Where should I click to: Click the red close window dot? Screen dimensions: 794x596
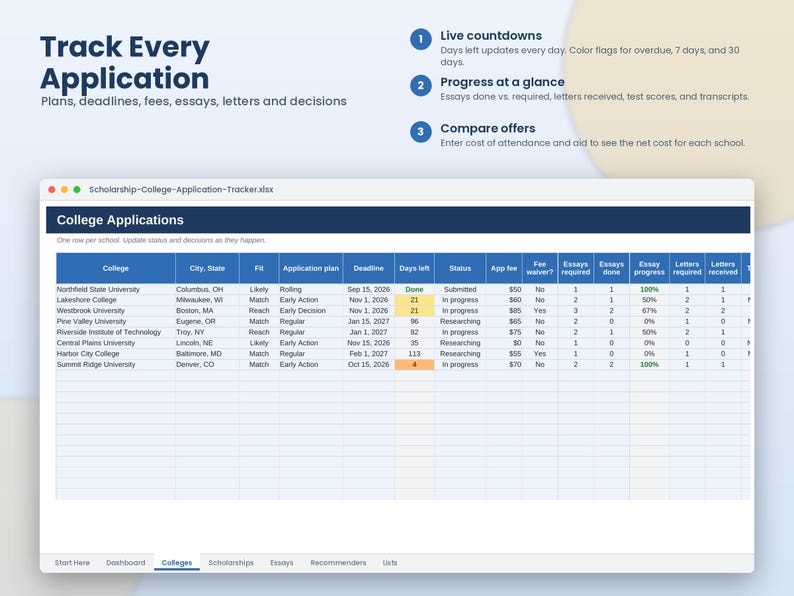point(52,189)
